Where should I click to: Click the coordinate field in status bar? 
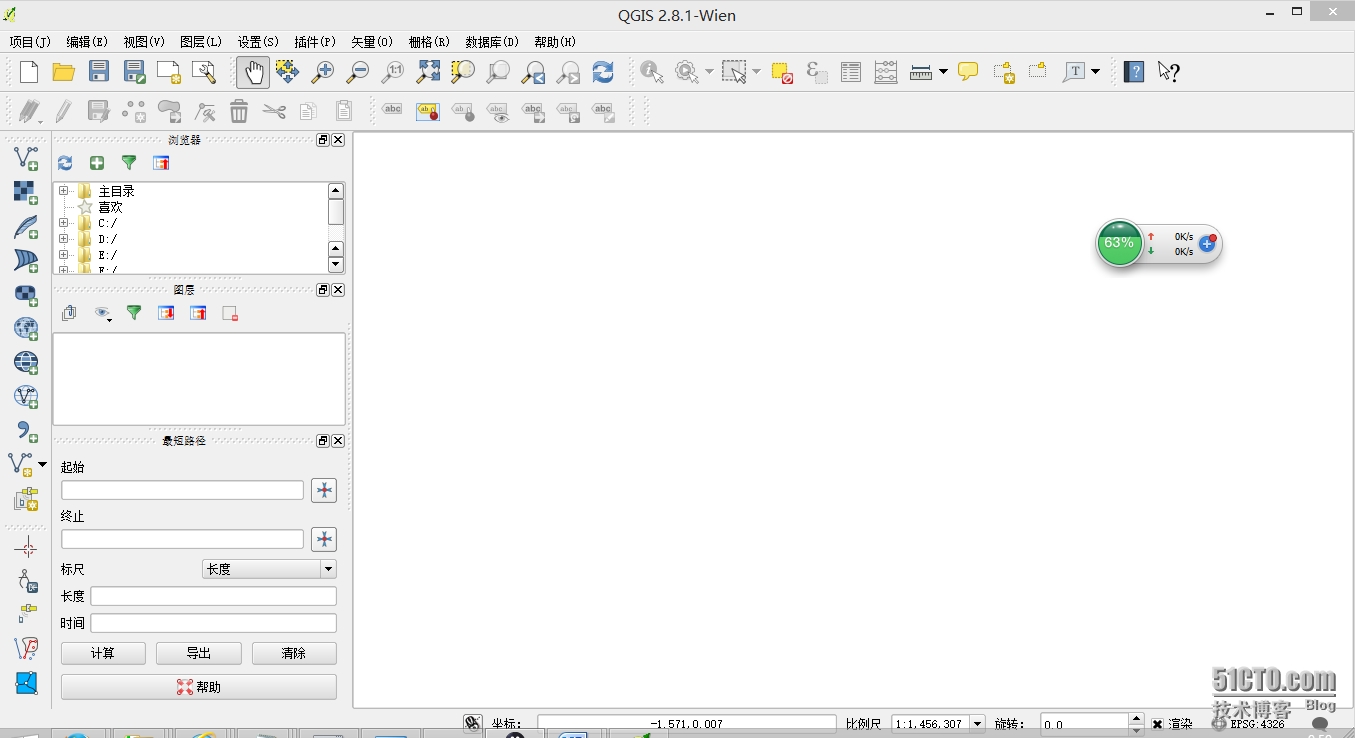coord(687,724)
